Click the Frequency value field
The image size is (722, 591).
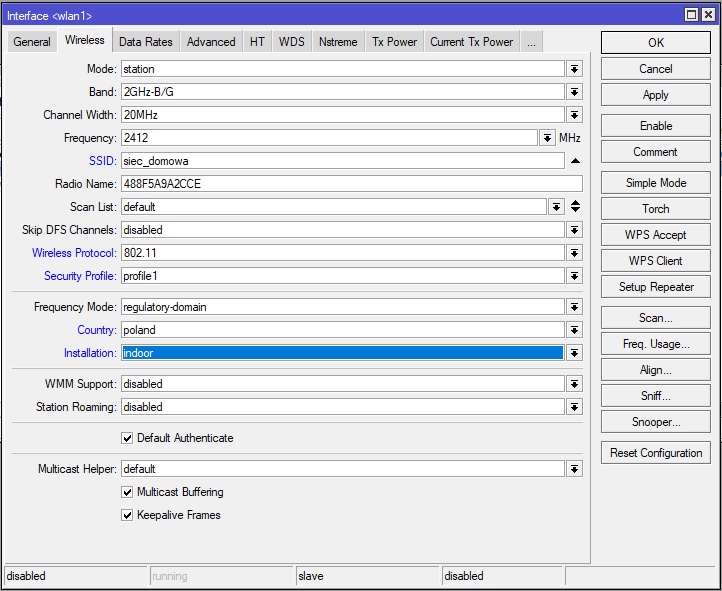tap(329, 138)
